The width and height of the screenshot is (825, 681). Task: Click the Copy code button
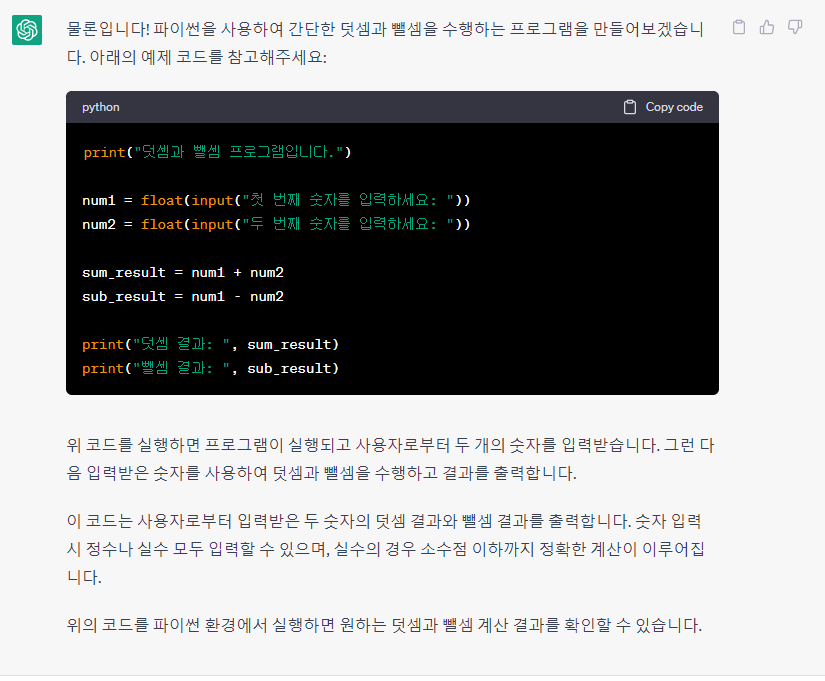[x=663, y=107]
